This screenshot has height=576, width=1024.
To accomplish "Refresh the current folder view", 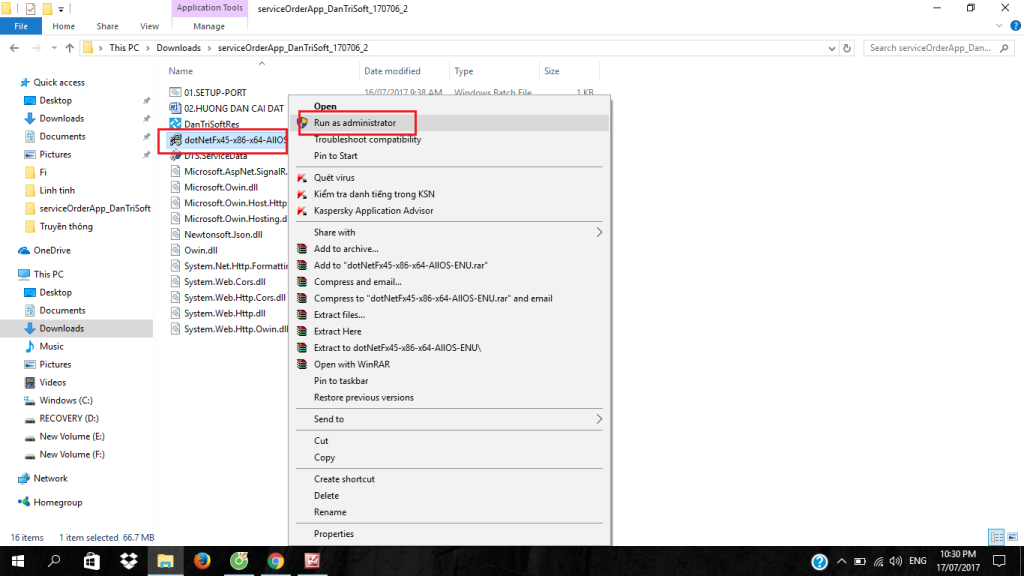I will click(x=847, y=48).
